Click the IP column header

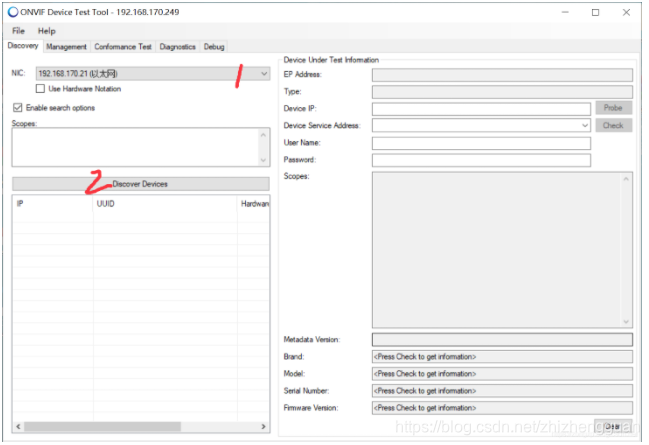pyautogui.click(x=53, y=204)
